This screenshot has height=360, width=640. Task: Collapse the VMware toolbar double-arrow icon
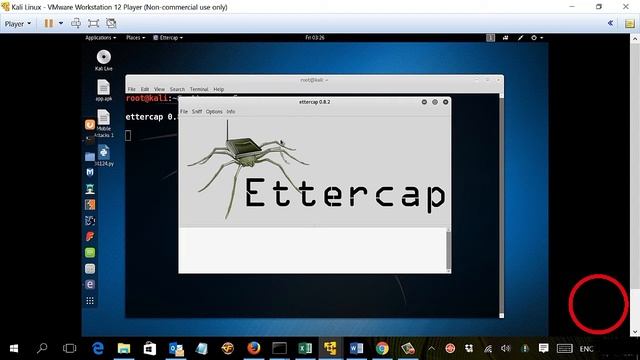click(x=611, y=23)
